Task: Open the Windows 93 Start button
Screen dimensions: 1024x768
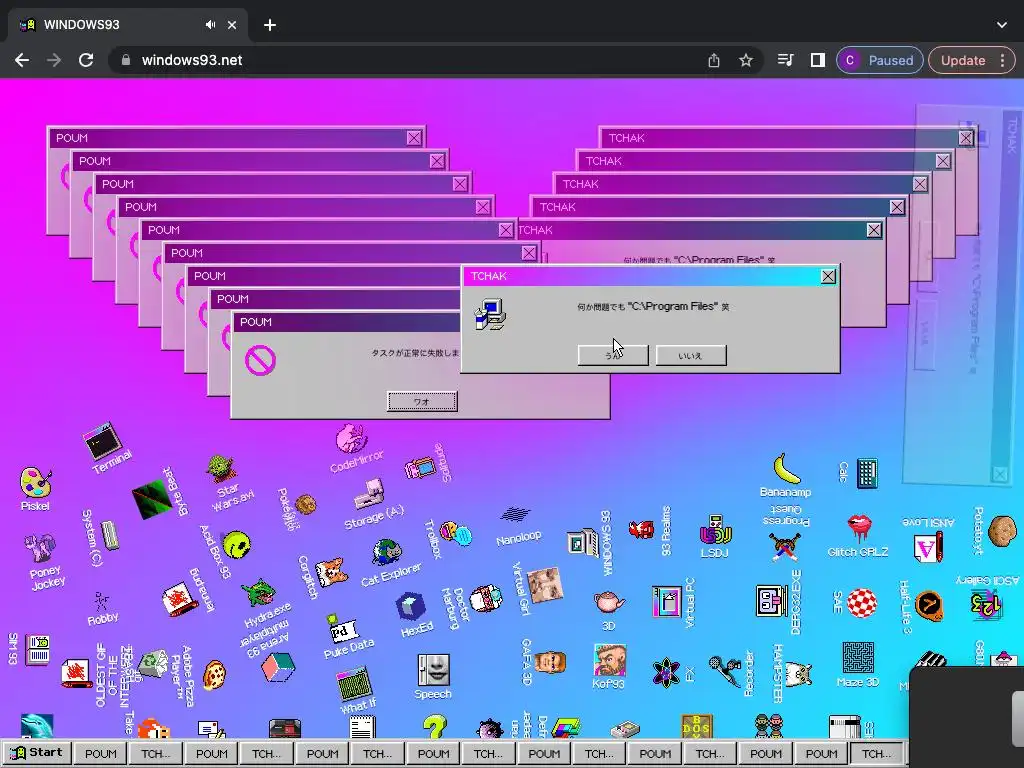Action: point(37,752)
